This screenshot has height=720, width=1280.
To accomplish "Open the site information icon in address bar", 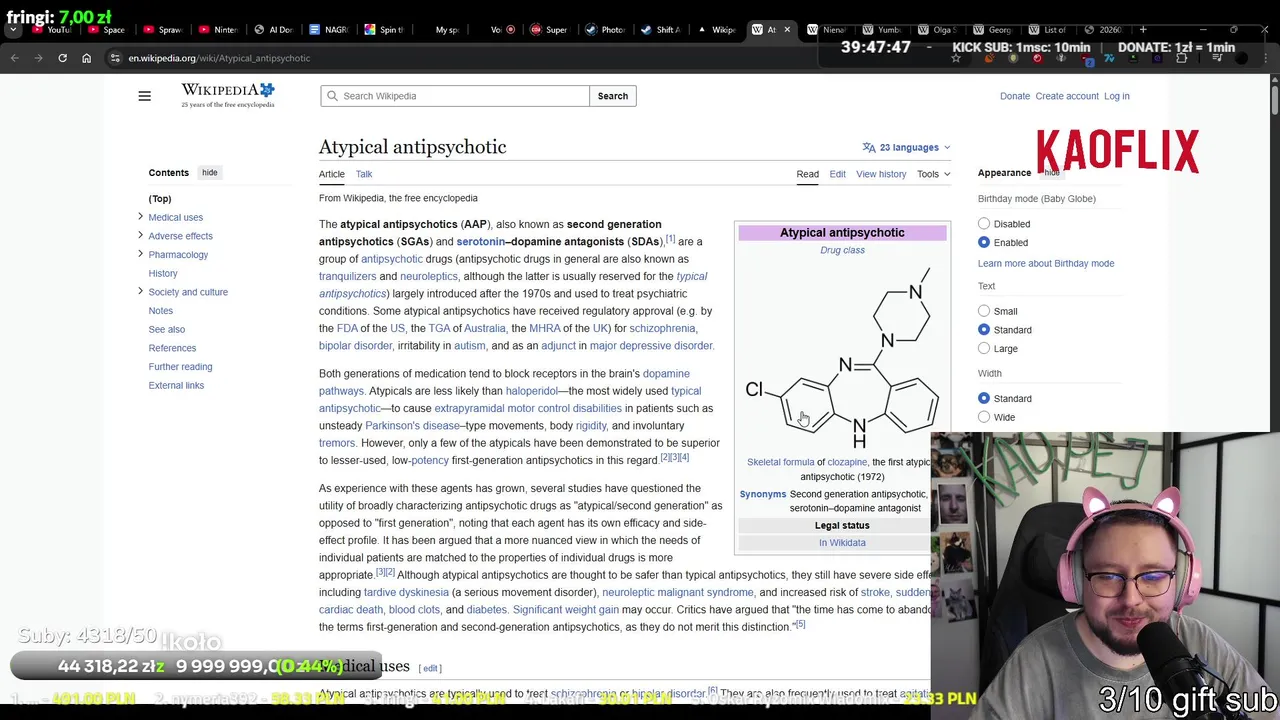I will pyautogui.click(x=115, y=58).
